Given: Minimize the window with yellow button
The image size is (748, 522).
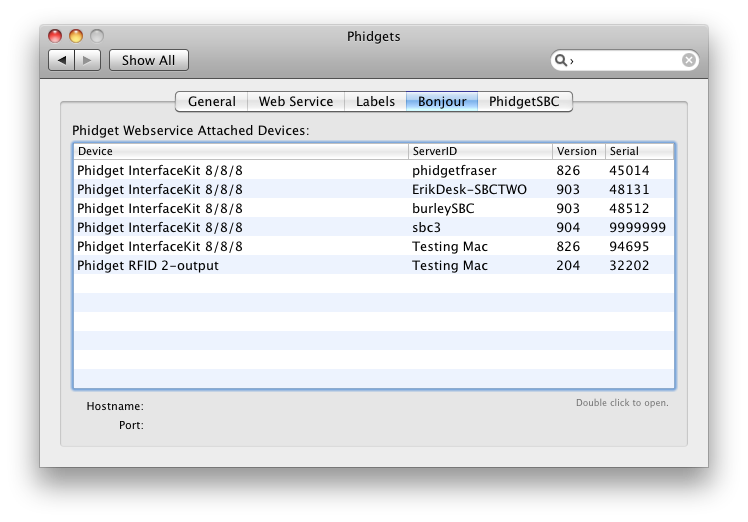Looking at the screenshot, I should coord(76,36).
